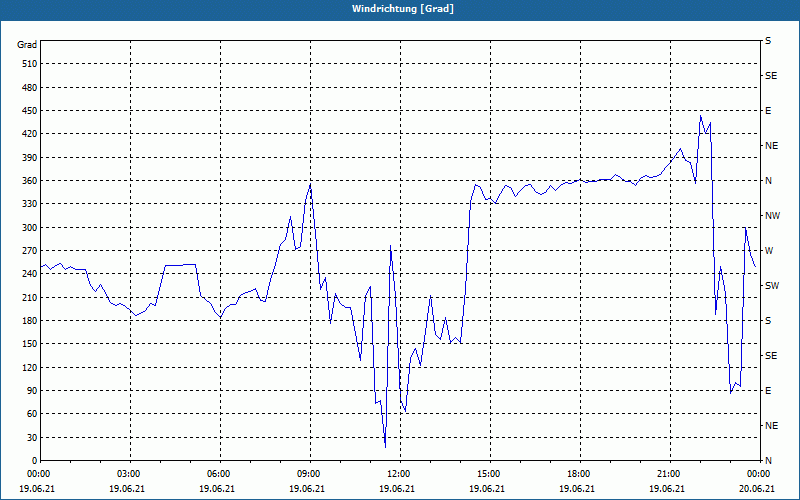Click the 330 value on the left axis

point(30,204)
